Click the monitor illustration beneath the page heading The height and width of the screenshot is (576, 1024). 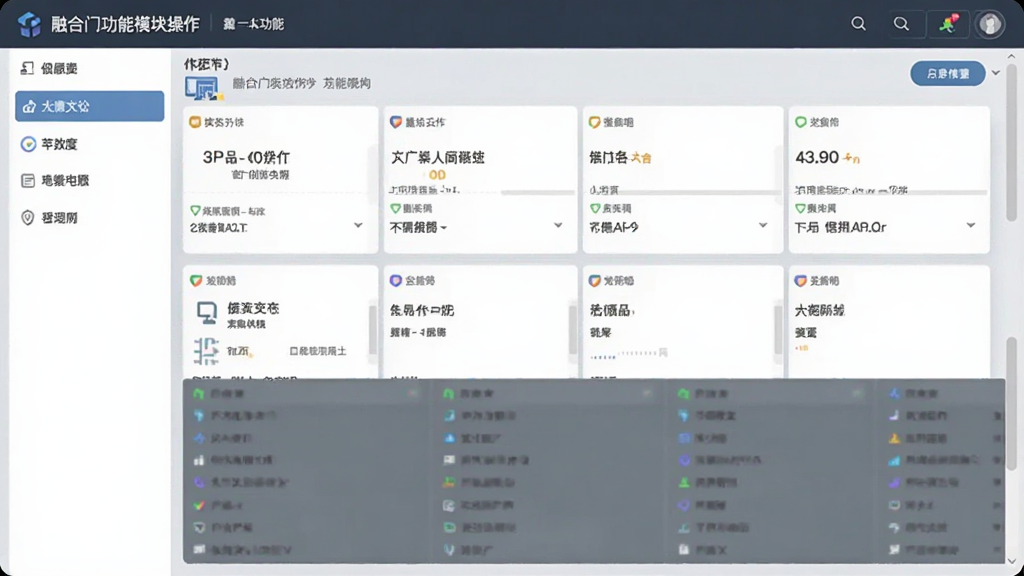(202, 88)
